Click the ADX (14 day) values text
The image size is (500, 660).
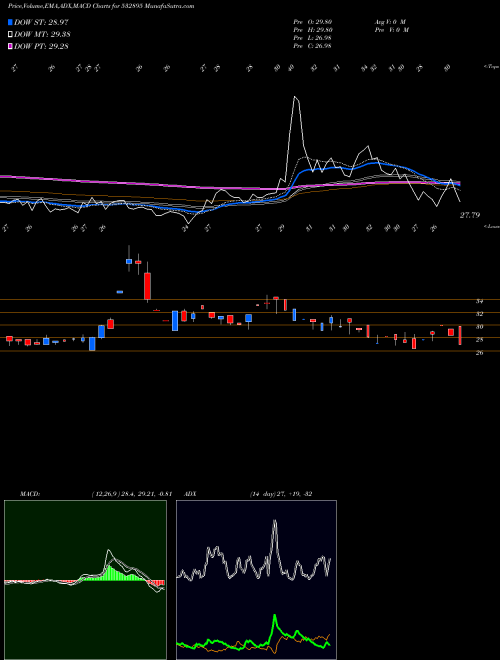click(x=281, y=494)
